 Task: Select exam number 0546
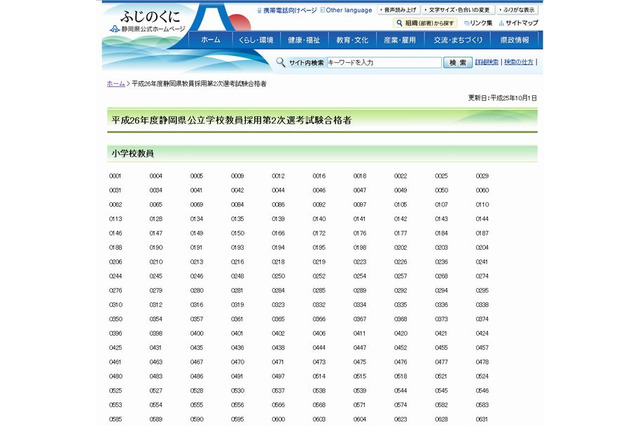click(482, 390)
